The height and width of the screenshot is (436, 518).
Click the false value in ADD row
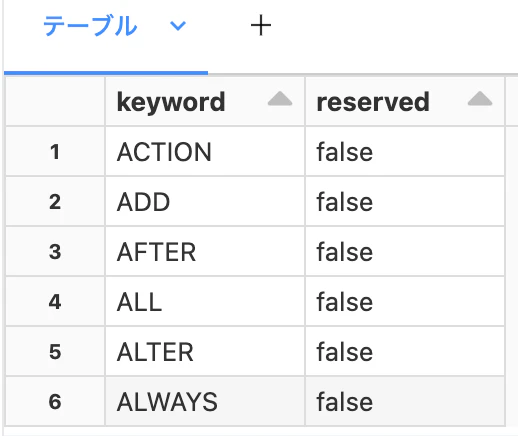[405, 201]
